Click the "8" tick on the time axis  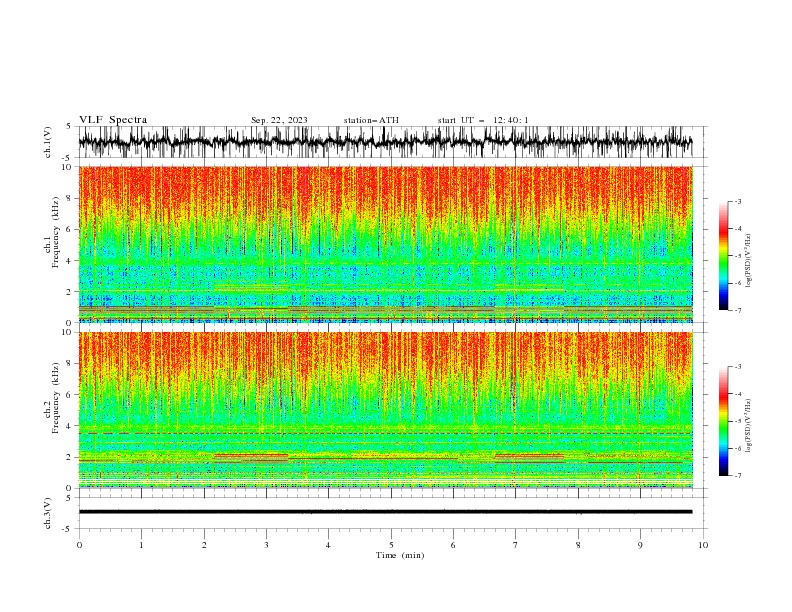coord(578,545)
